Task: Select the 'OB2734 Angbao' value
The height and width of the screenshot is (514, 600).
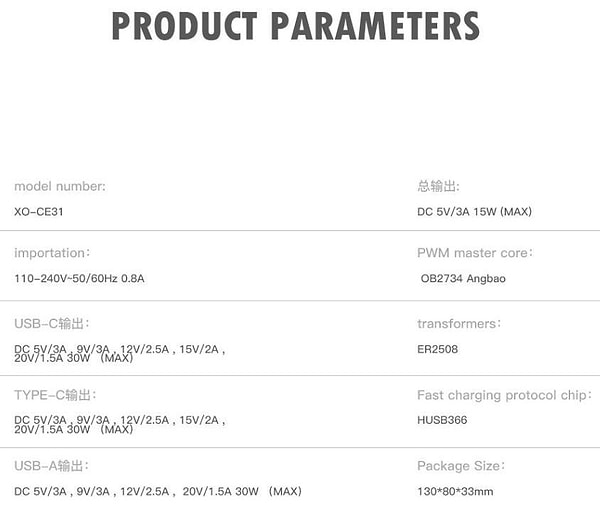Action: point(463,278)
